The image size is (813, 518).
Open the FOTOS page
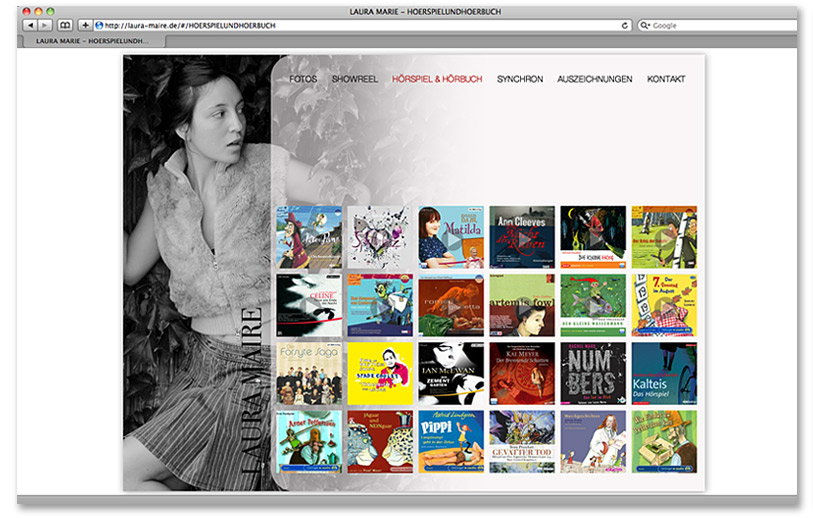[x=303, y=79]
